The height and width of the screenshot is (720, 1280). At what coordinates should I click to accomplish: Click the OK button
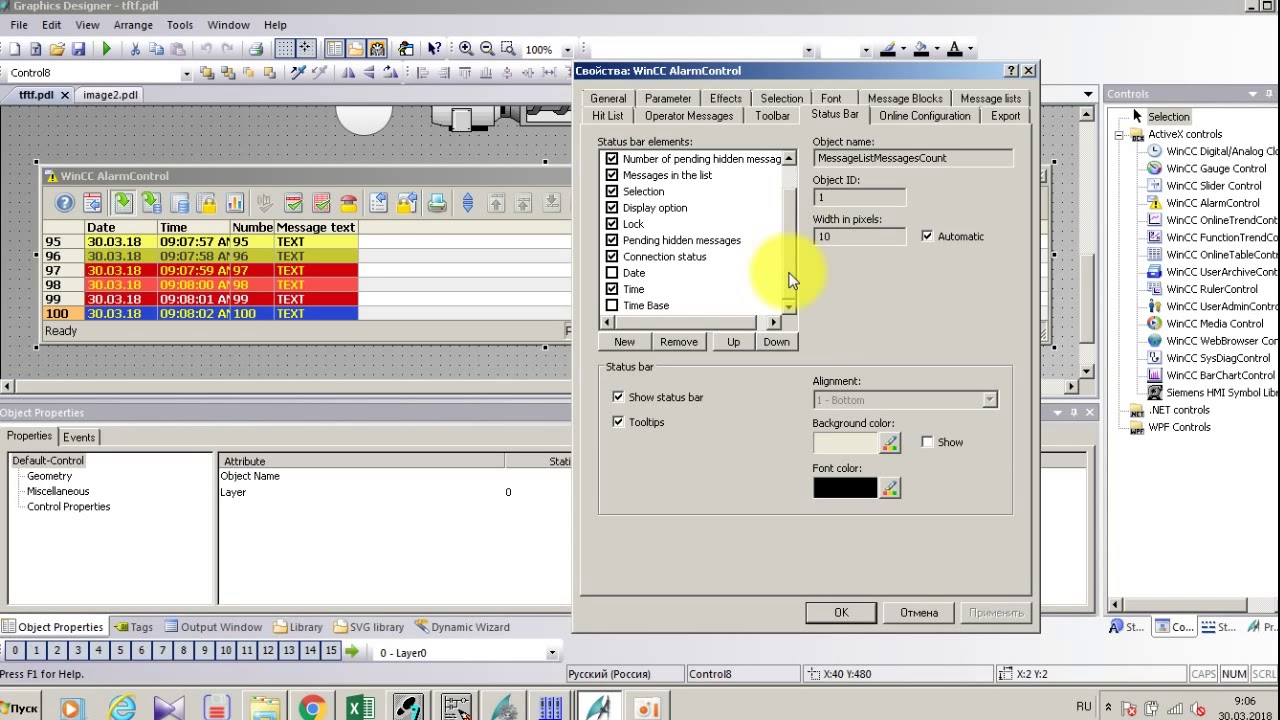tap(841, 613)
